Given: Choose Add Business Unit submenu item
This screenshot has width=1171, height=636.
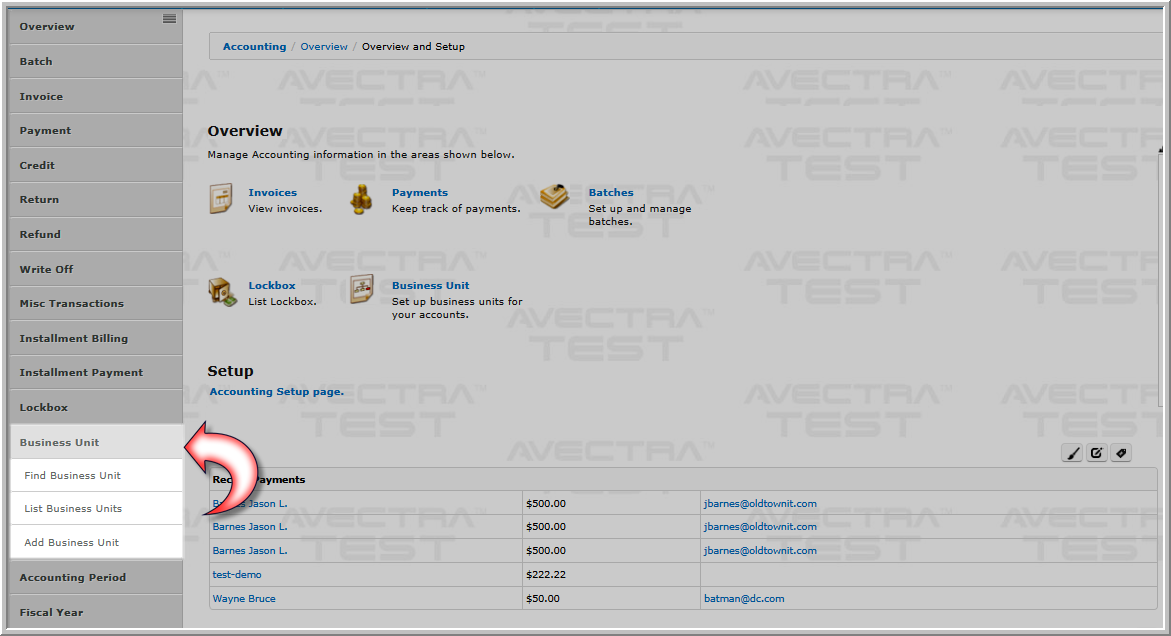Looking at the screenshot, I should pyautogui.click(x=96, y=542).
